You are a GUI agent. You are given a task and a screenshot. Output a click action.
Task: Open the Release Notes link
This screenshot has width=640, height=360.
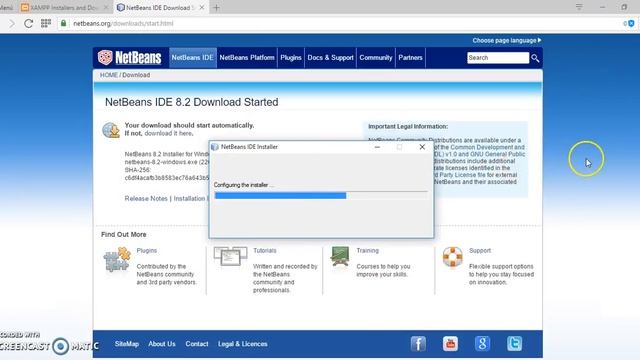point(146,198)
